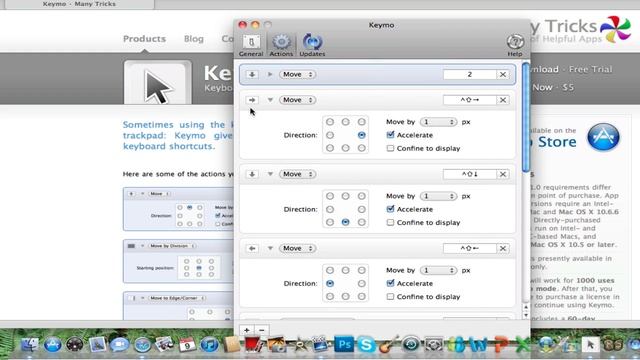The height and width of the screenshot is (360, 640).
Task: Collapse the down-arrow Move action (^⇧↓)
Action: click(270, 174)
